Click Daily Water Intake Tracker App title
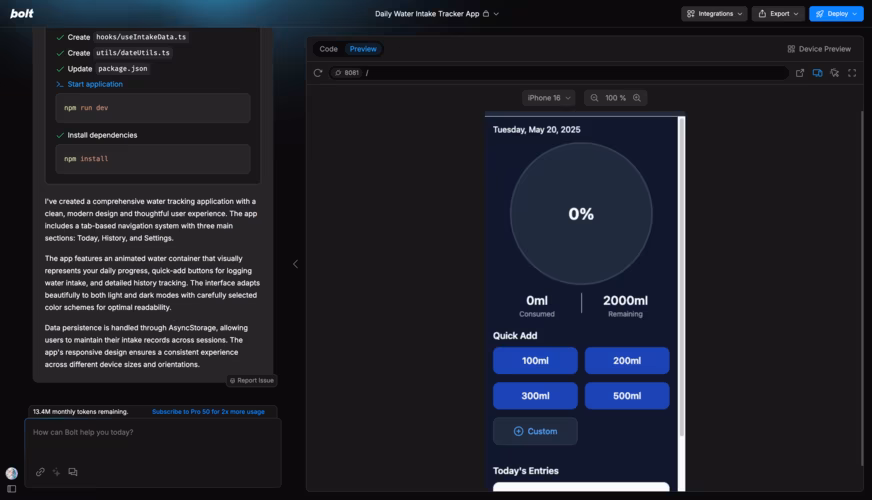 pyautogui.click(x=427, y=14)
